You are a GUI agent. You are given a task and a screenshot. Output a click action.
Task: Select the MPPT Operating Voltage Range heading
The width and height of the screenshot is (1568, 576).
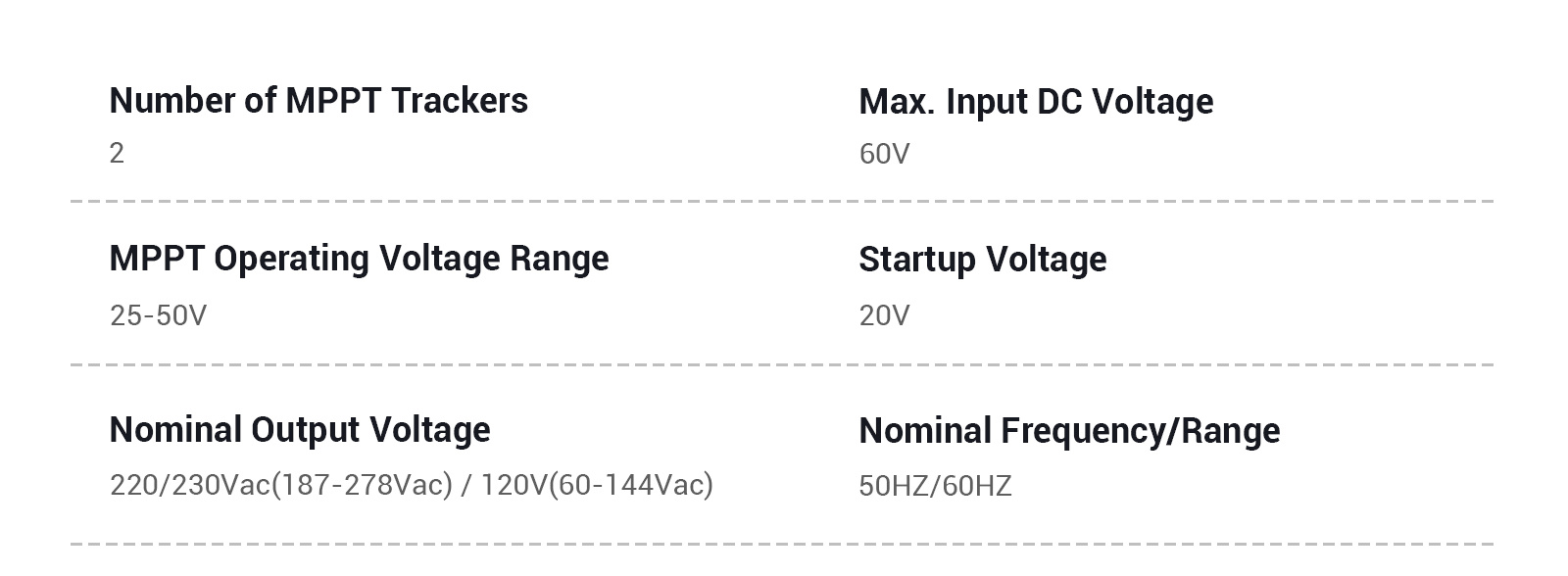coord(359,259)
